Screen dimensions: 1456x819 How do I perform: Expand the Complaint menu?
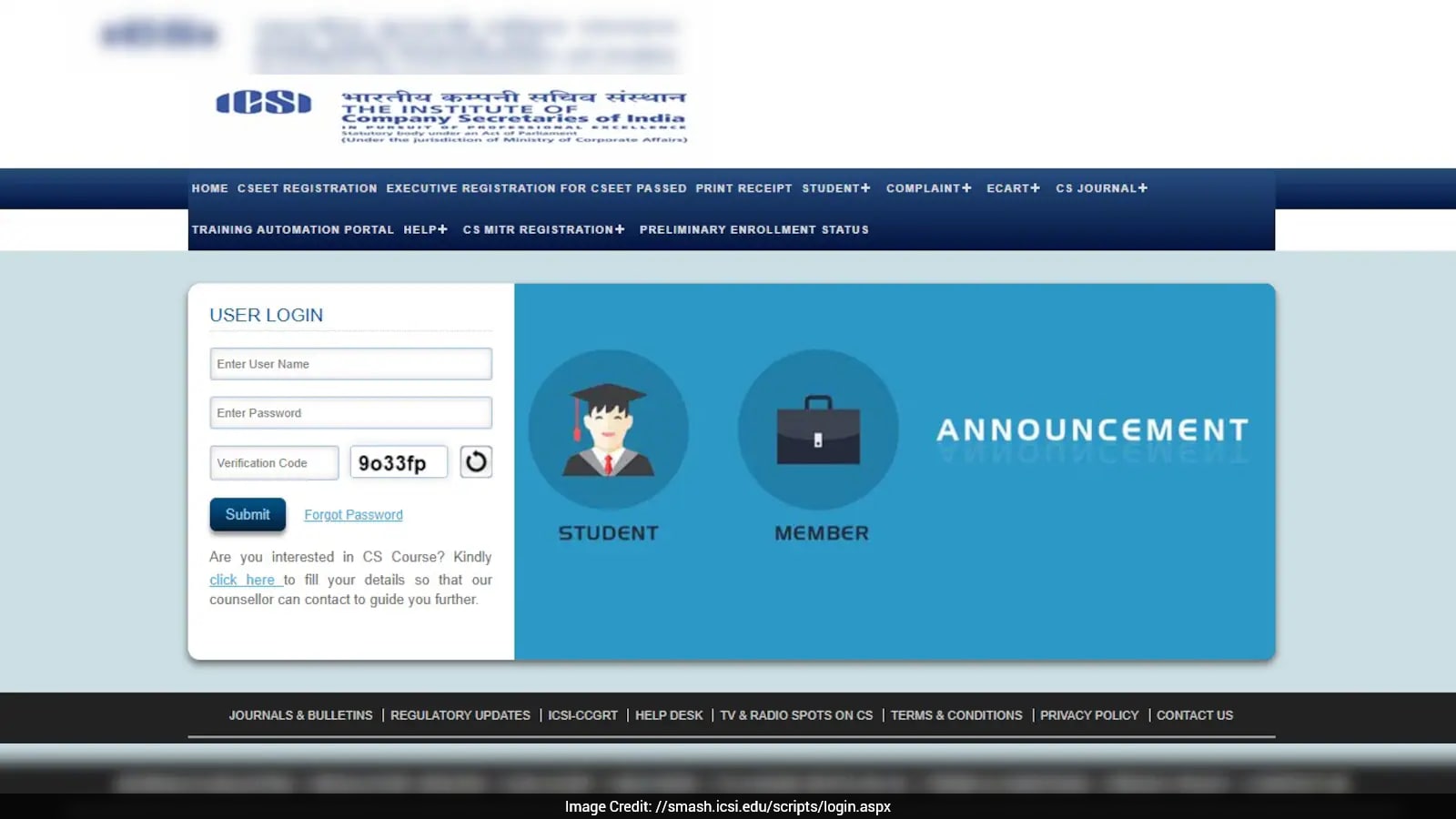point(929,188)
